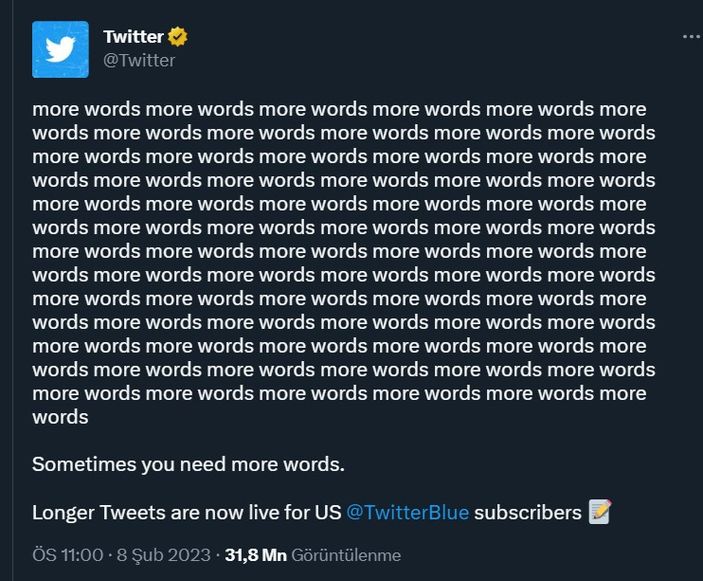Click the first line of the tweet body

click(339, 109)
